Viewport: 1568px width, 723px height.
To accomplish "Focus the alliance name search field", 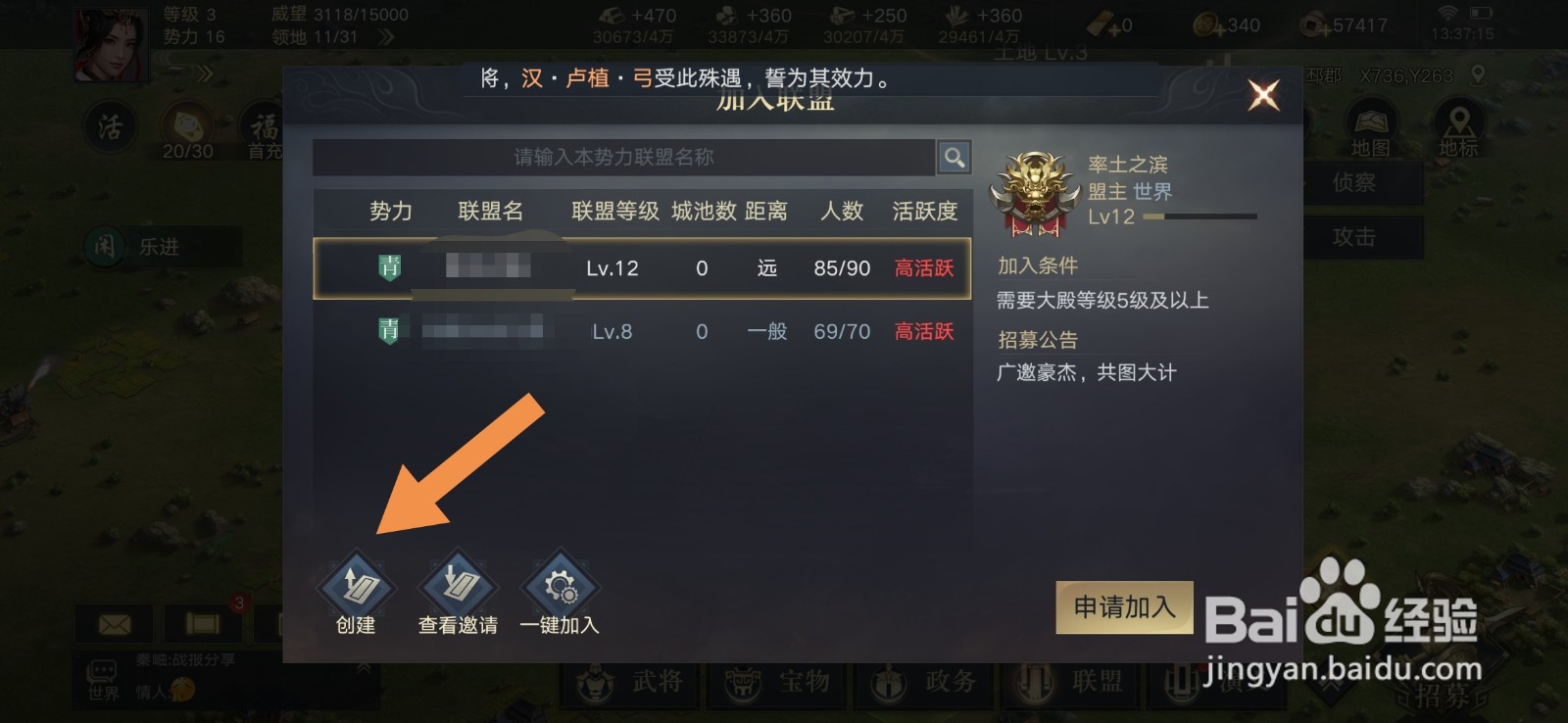I will [623, 157].
